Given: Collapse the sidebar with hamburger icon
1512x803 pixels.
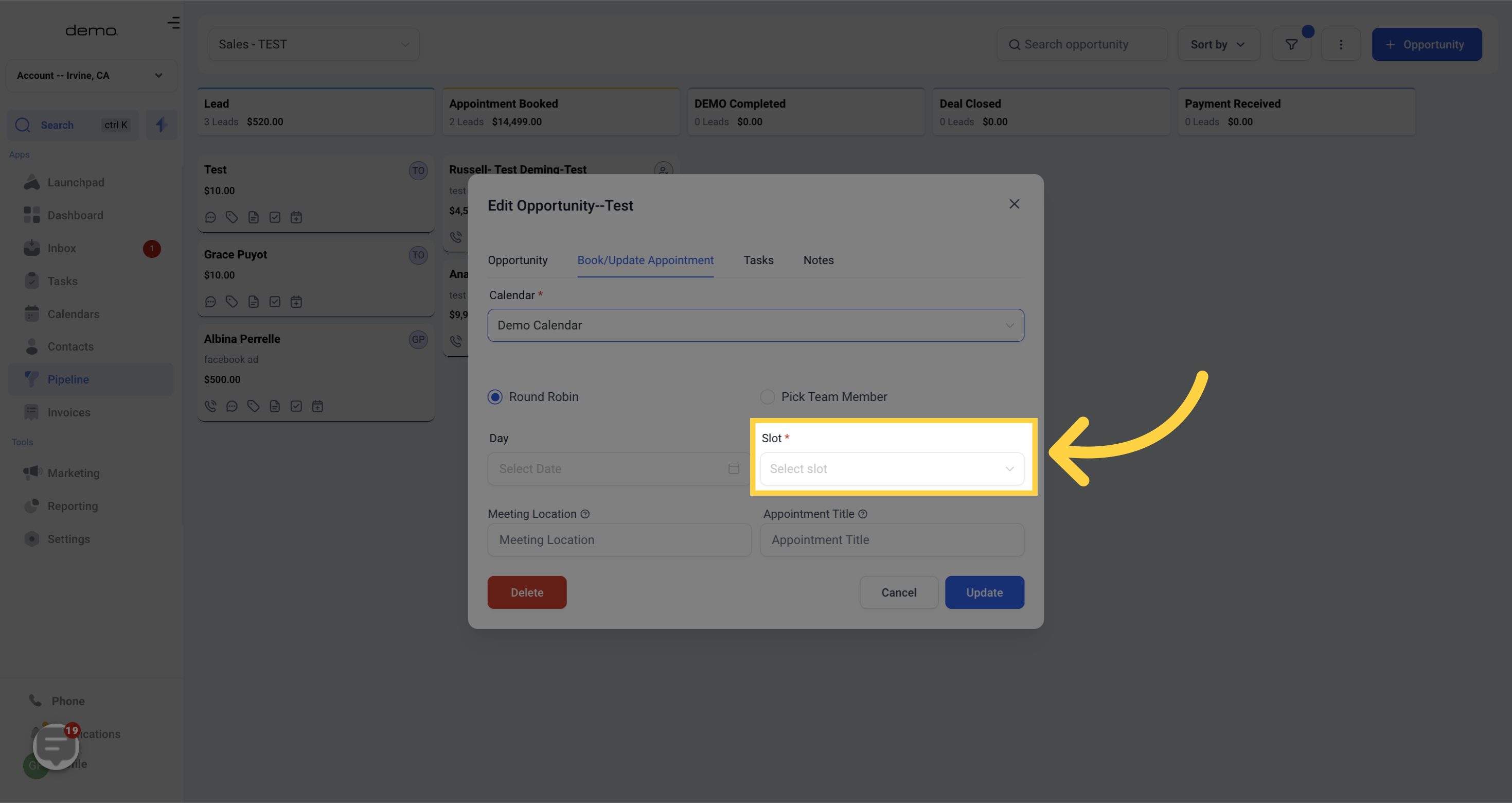Looking at the screenshot, I should tap(173, 23).
